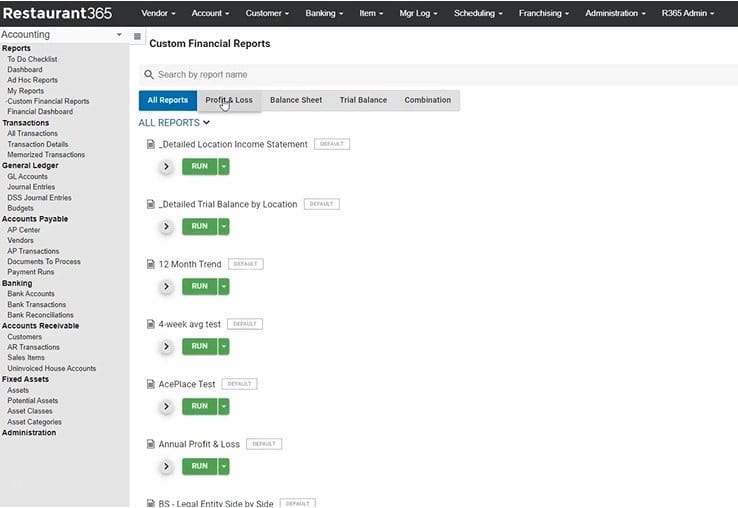This screenshot has width=738, height=508.
Task: Open the Trial Balance tab
Action: [x=363, y=100]
